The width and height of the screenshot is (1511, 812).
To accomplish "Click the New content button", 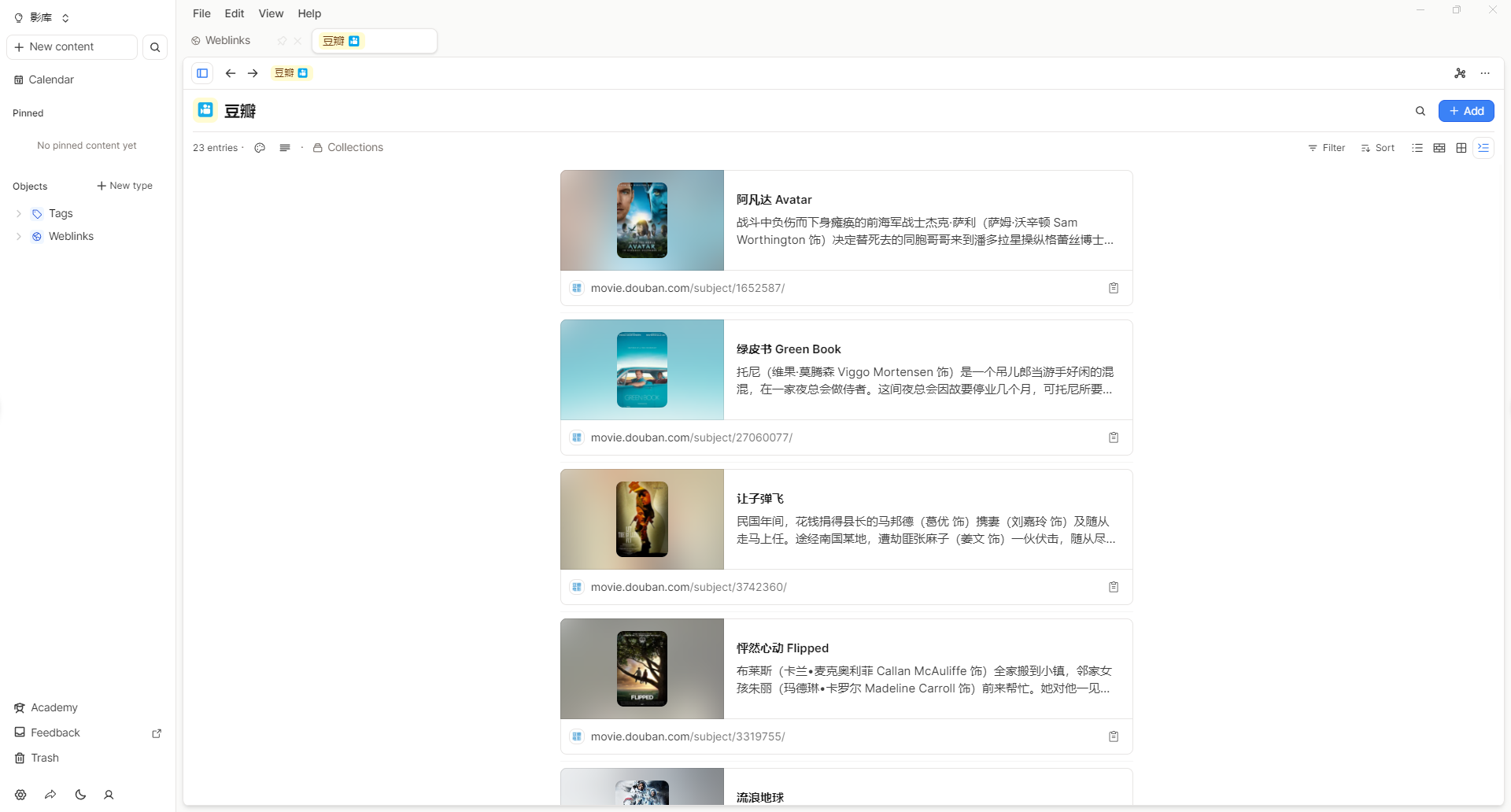I will coord(72,47).
